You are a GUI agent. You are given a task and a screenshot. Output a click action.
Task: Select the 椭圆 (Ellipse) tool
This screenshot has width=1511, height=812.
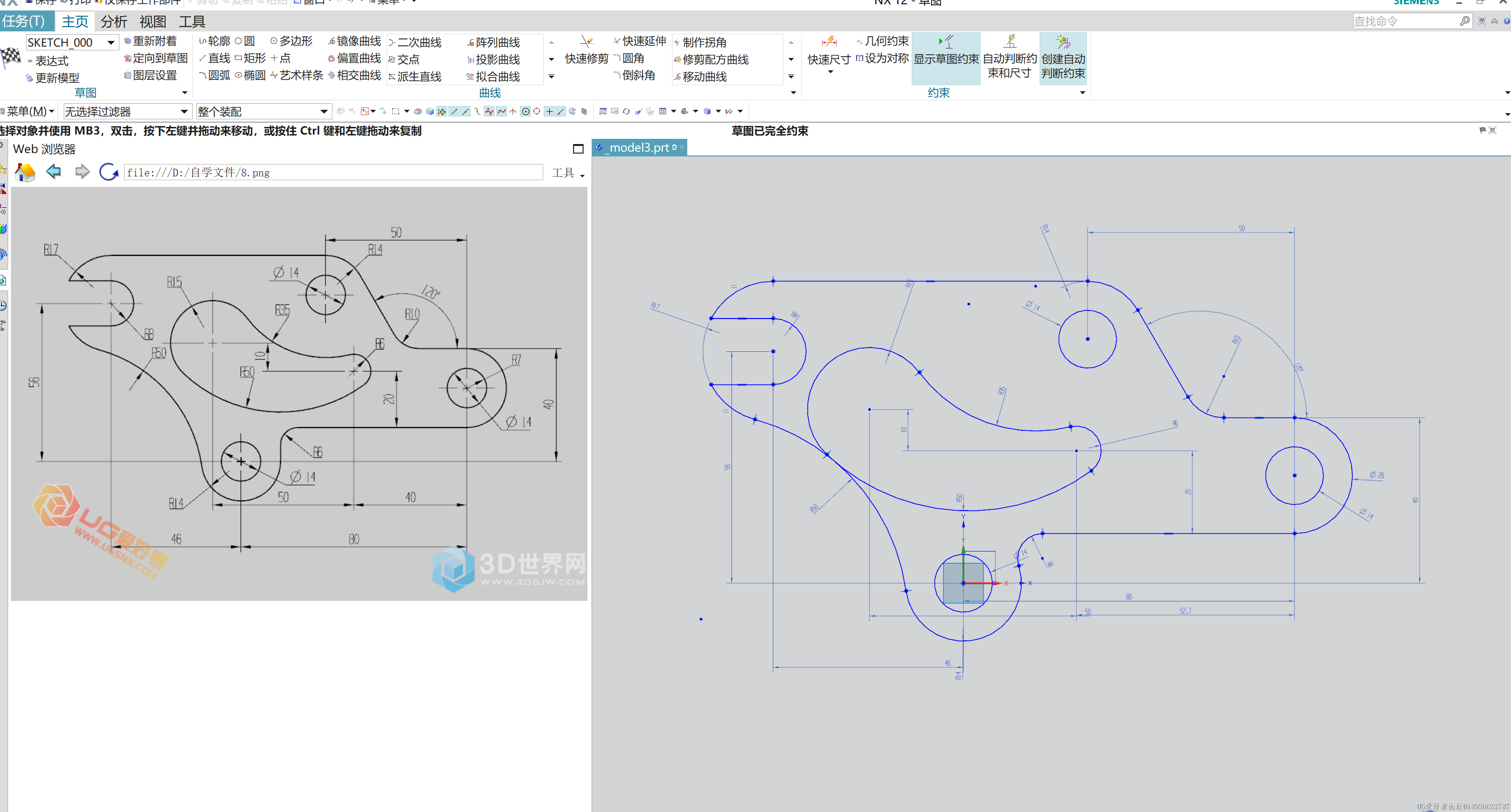point(250,75)
